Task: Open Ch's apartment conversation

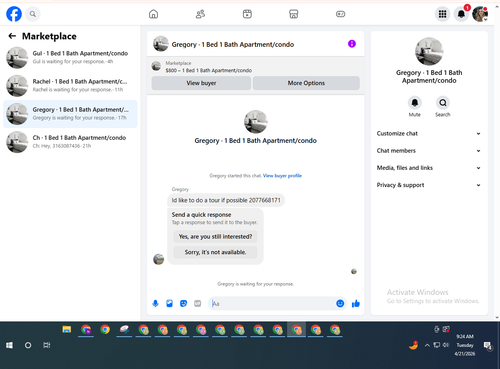Action: 70,142
